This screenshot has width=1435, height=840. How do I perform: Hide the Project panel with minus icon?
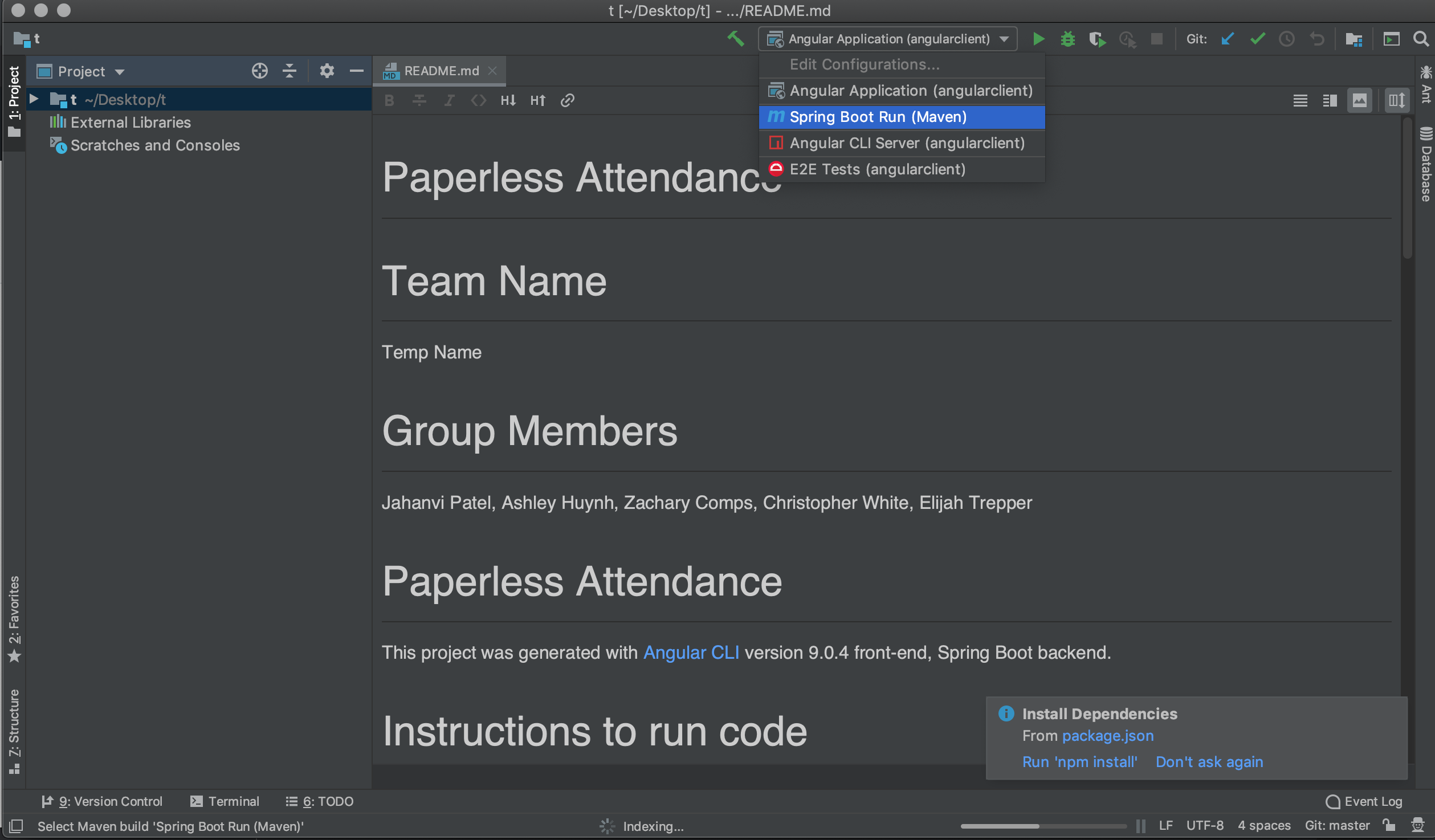pyautogui.click(x=357, y=71)
